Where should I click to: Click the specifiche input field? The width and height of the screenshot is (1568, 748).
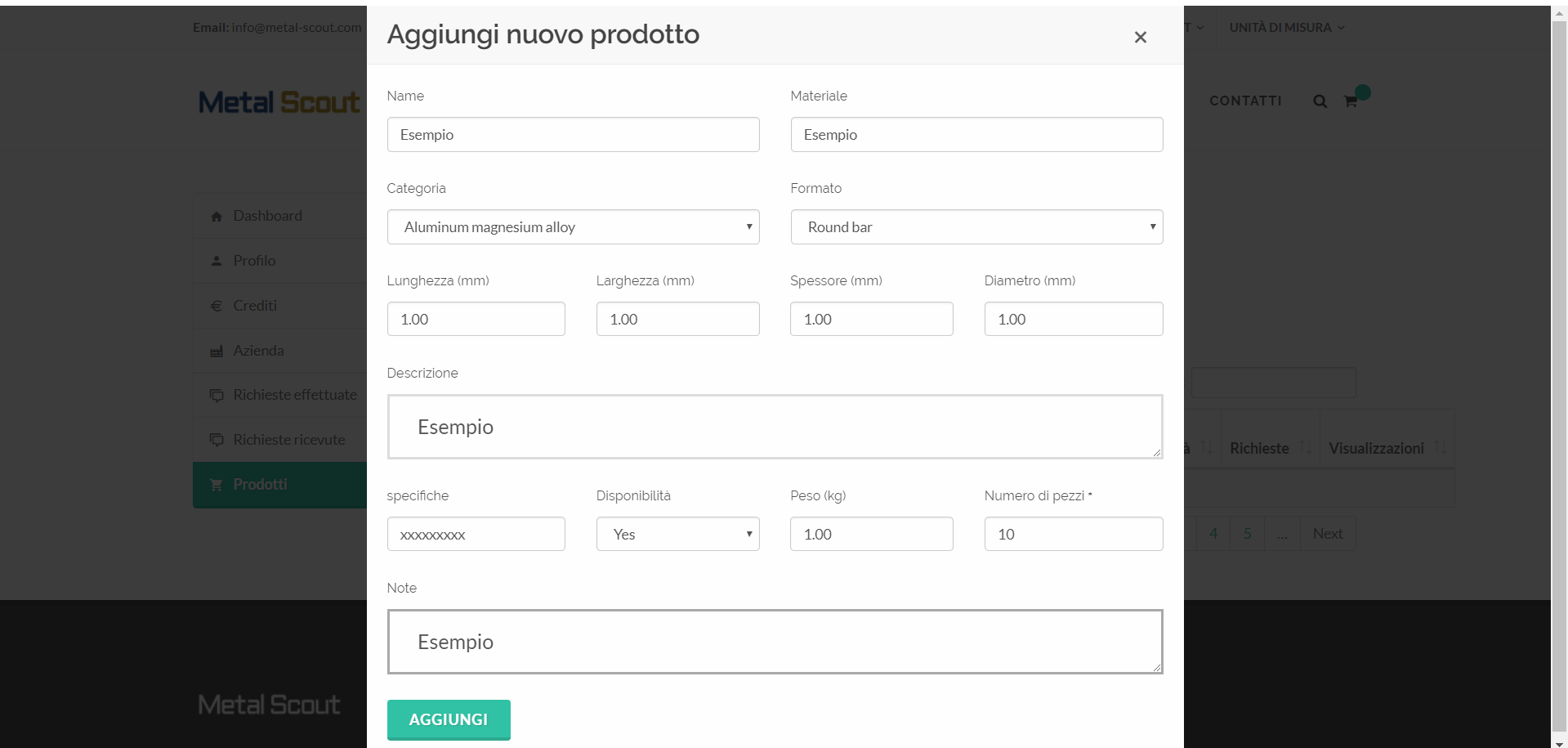tap(476, 534)
